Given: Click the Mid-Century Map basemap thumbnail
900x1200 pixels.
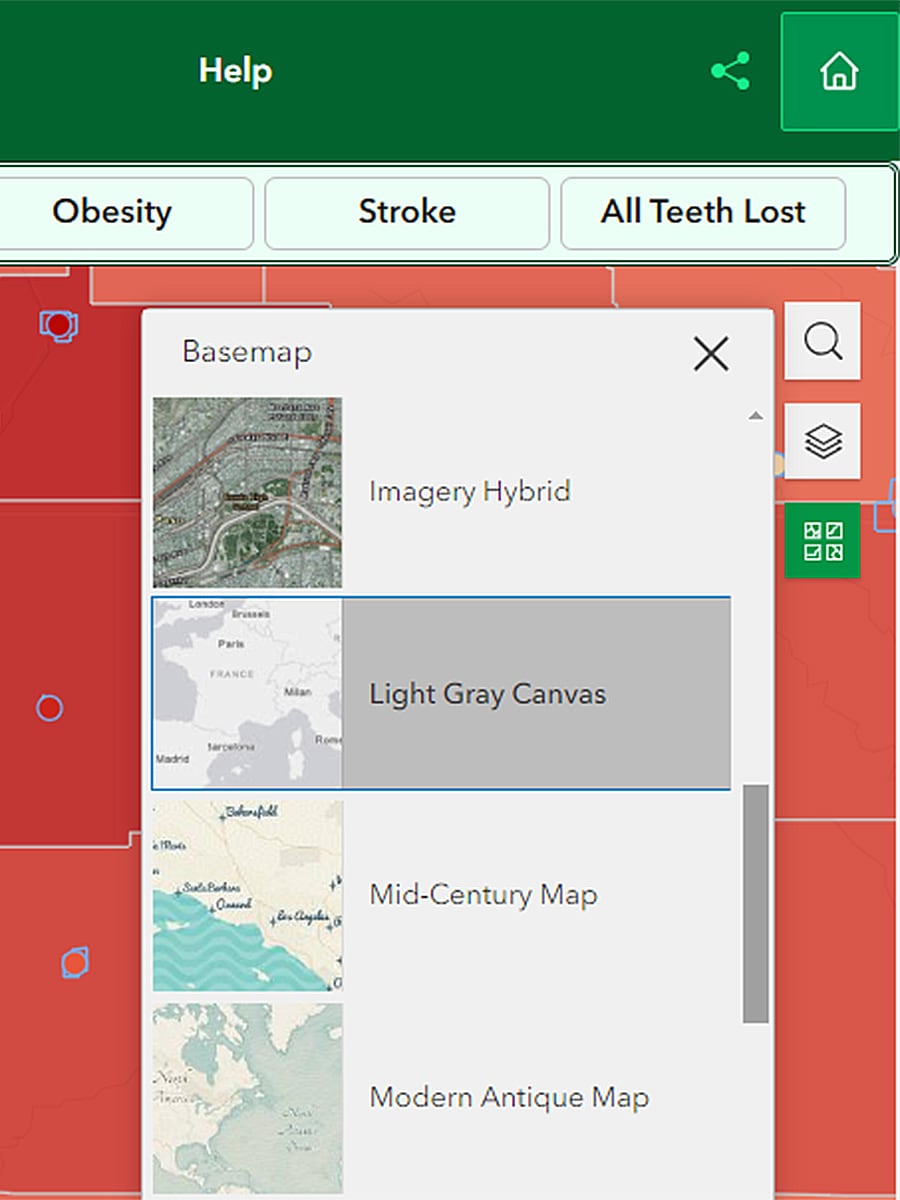Looking at the screenshot, I should click(247, 894).
